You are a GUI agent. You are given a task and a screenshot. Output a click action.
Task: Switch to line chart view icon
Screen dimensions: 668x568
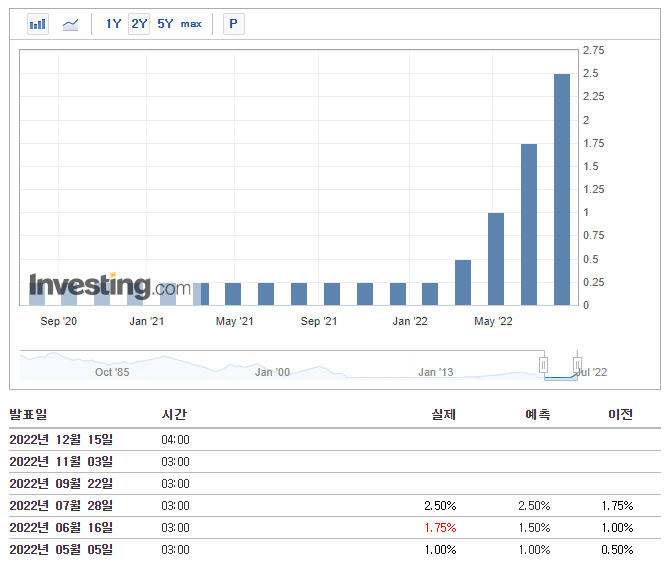coord(70,24)
